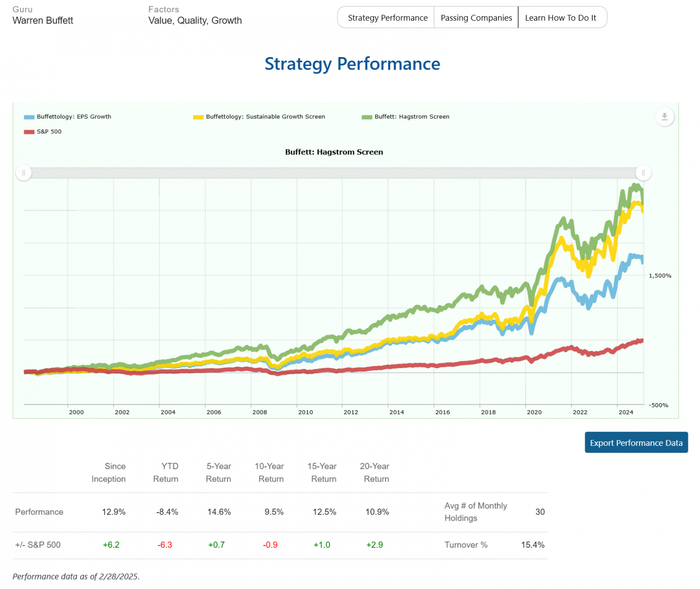
Task: Click the chart download icon
Action: click(664, 117)
